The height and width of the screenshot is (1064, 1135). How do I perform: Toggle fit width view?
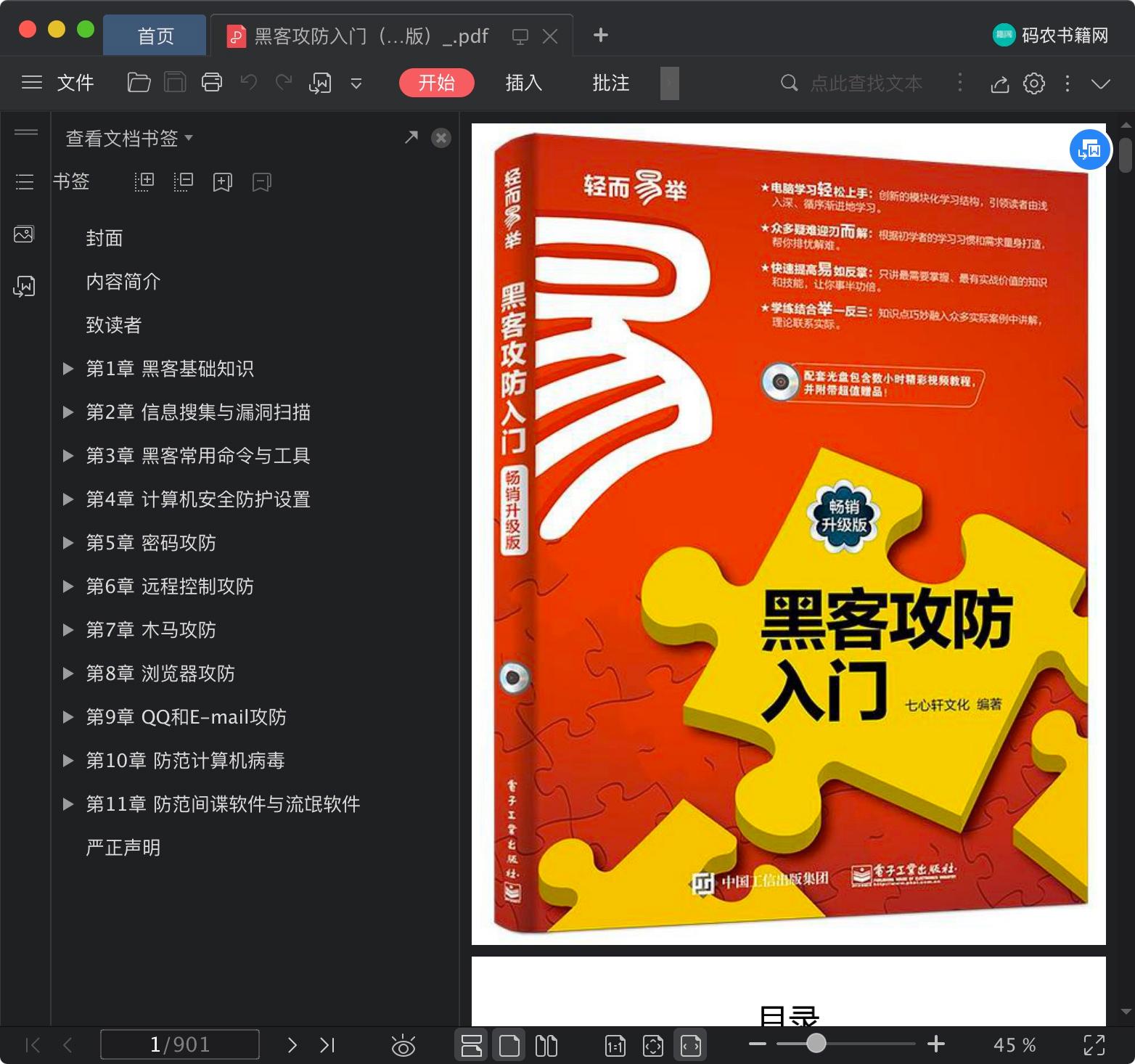click(x=691, y=1045)
